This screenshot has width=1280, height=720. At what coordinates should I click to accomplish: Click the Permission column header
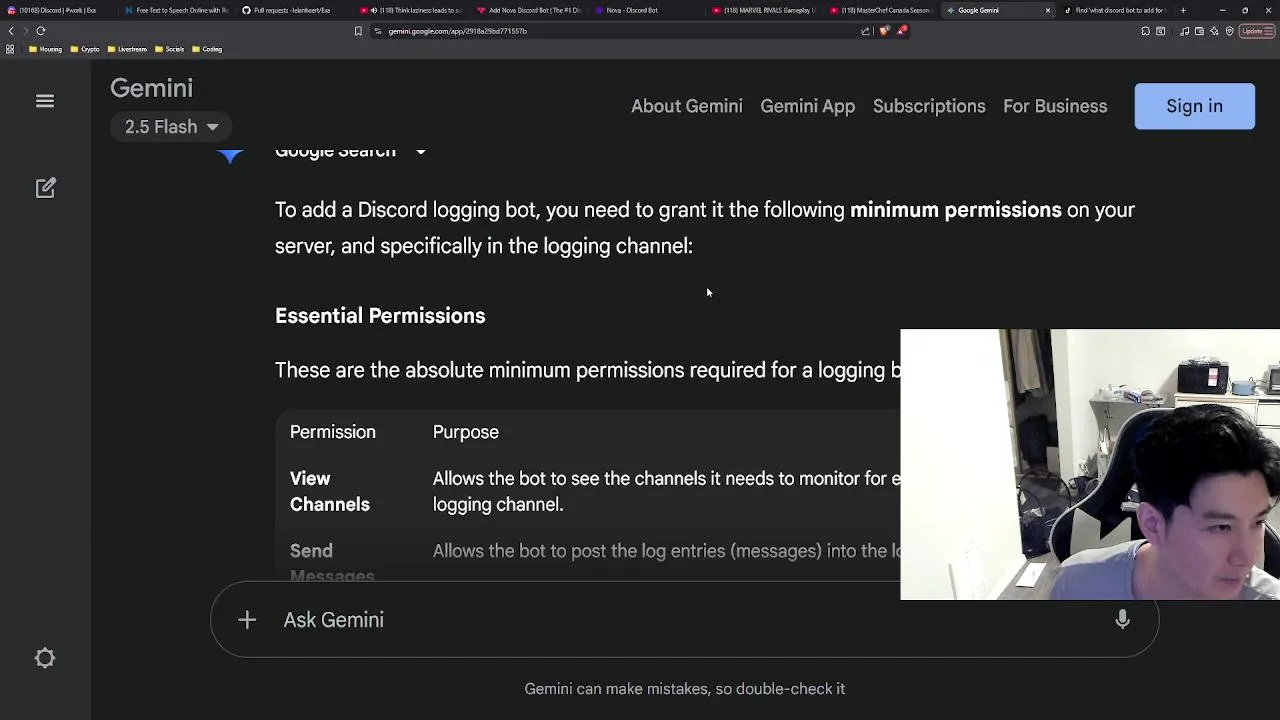click(333, 432)
